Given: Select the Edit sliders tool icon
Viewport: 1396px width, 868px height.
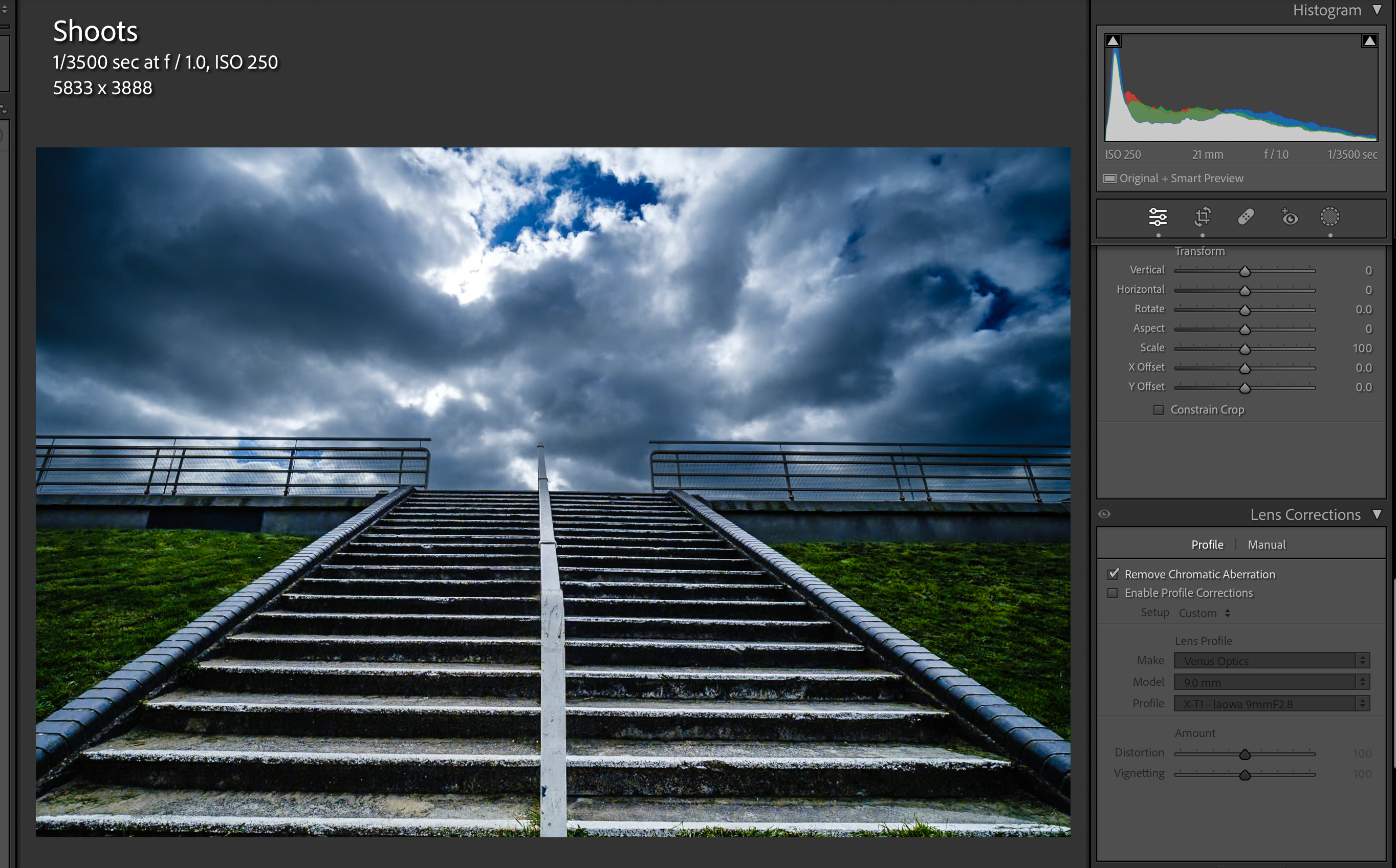Looking at the screenshot, I should [1158, 218].
